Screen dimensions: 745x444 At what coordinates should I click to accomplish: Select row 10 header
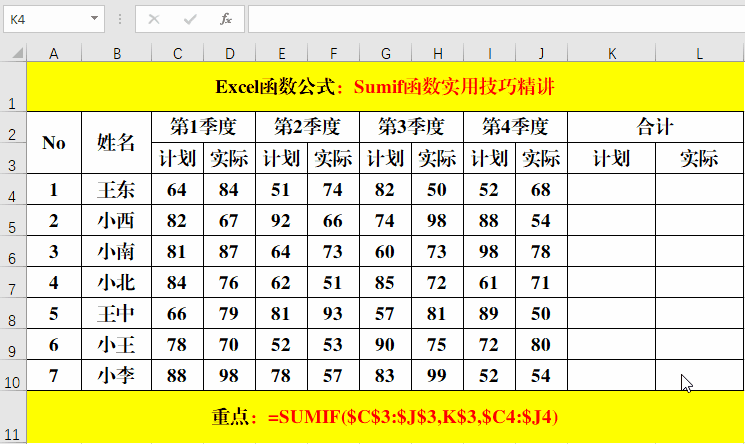pos(13,375)
